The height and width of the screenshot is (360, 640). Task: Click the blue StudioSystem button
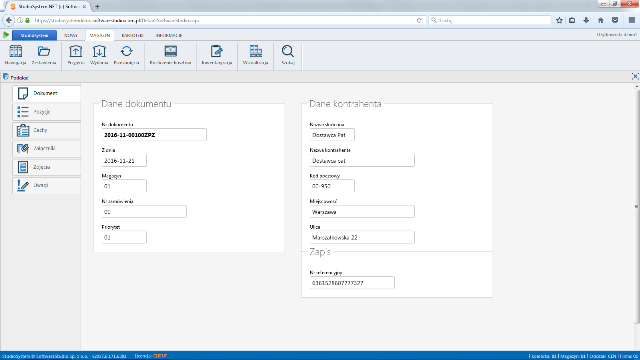click(34, 36)
